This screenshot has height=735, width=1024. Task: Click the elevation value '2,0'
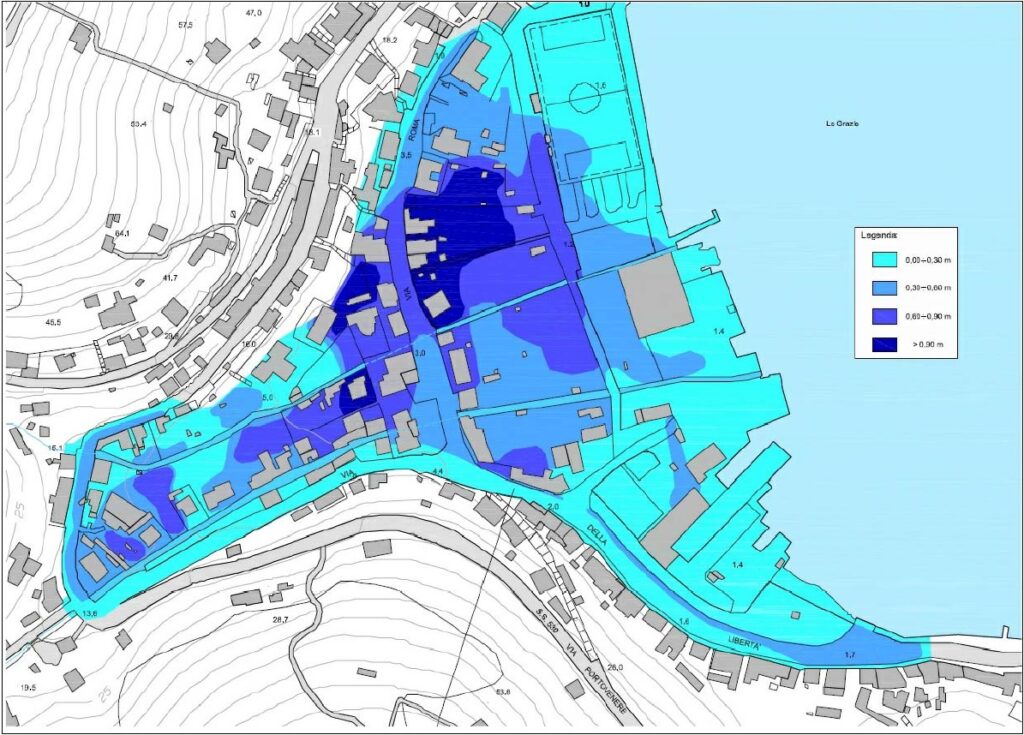(553, 507)
